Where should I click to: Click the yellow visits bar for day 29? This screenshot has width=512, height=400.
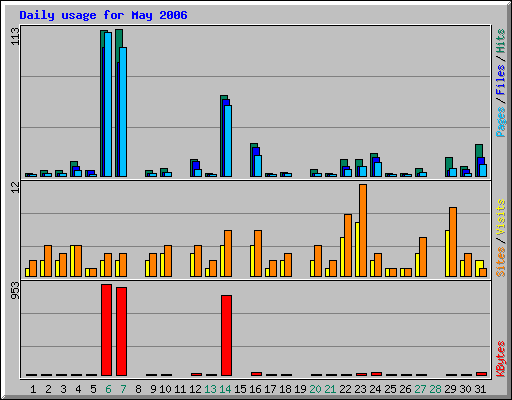click(447, 253)
